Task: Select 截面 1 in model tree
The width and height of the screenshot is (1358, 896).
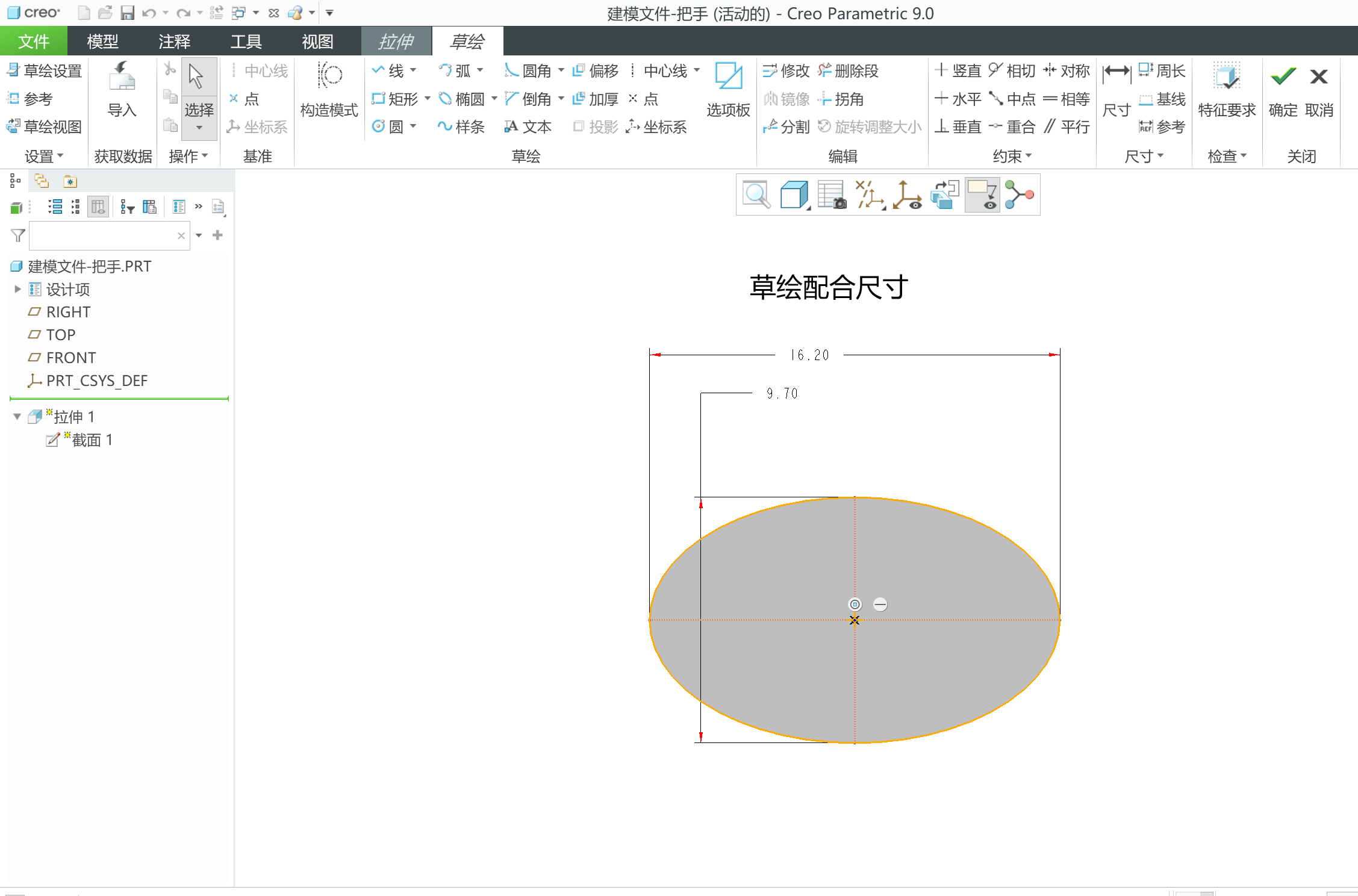Action: click(80, 440)
